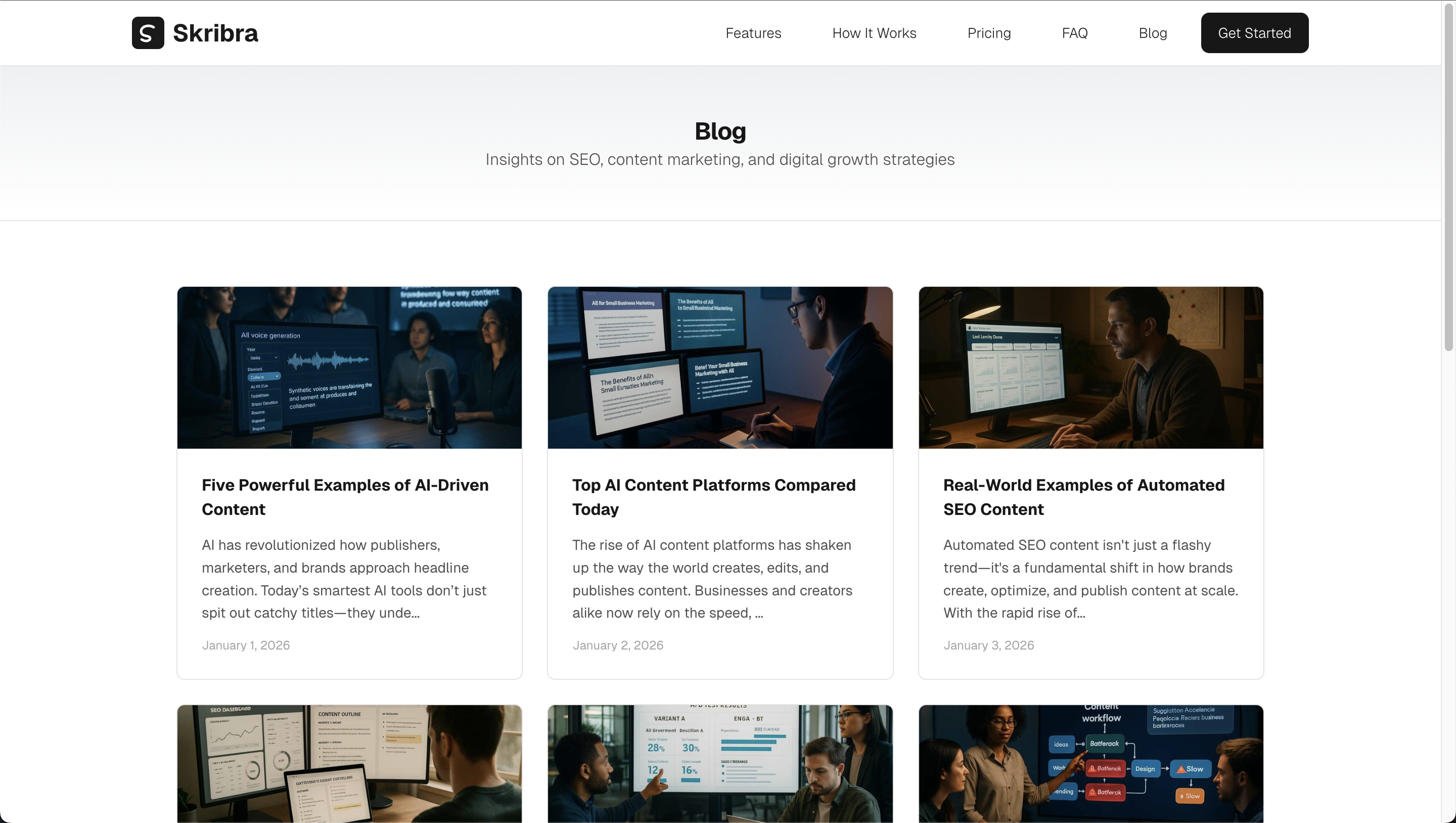Click the January 1, 2026 post date
Screen dimensions: 1456x823
click(x=246, y=645)
